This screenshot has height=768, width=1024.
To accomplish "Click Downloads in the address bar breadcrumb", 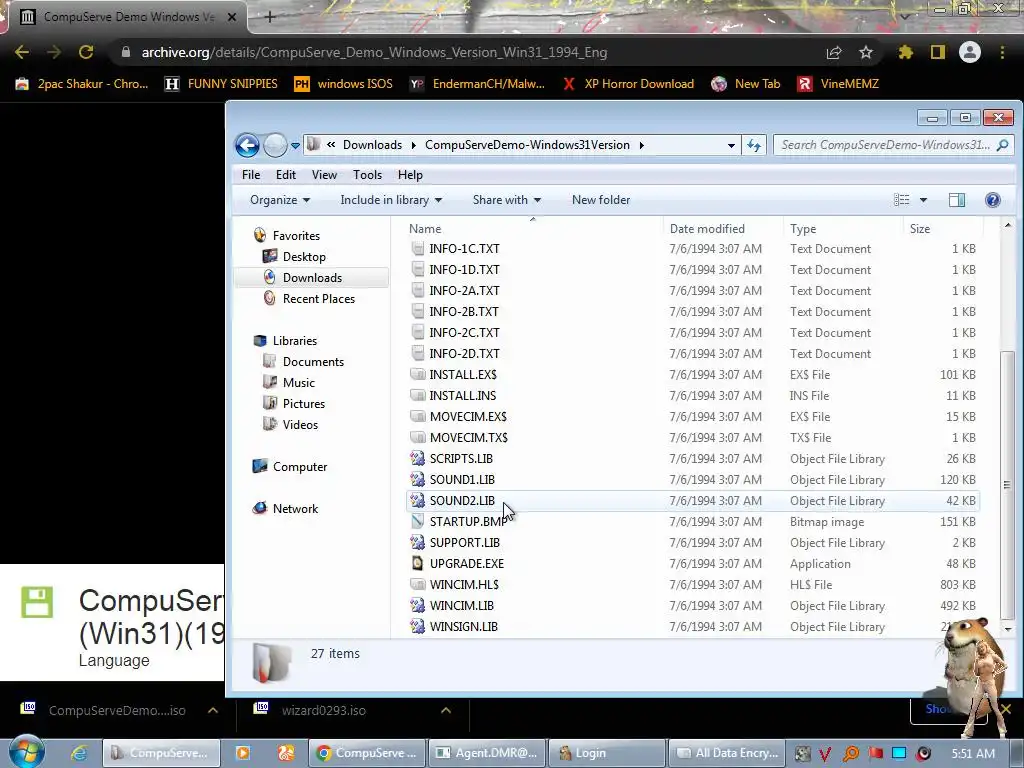I will tap(372, 145).
